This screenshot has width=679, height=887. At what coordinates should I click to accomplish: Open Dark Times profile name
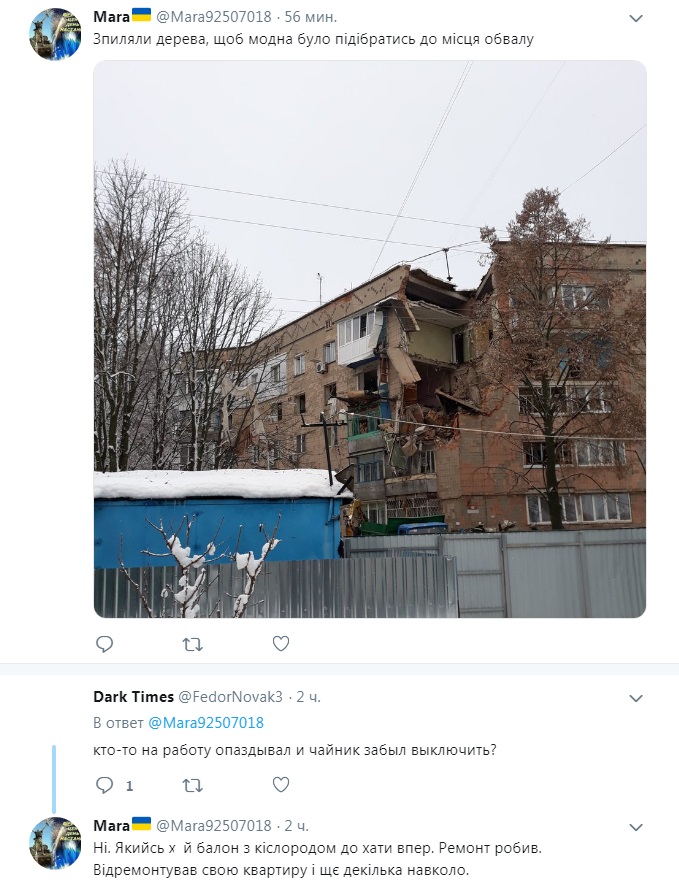(134, 697)
